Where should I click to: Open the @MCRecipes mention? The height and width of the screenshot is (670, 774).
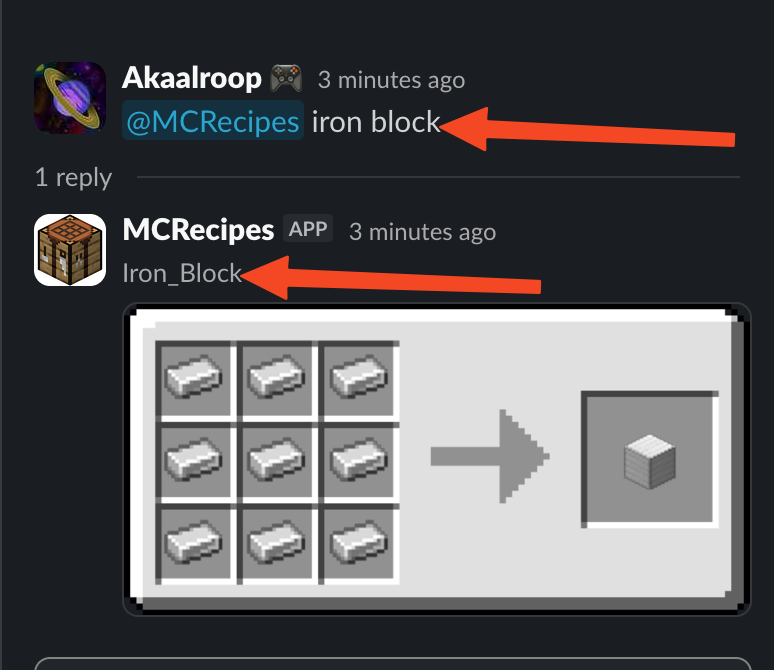(x=213, y=121)
